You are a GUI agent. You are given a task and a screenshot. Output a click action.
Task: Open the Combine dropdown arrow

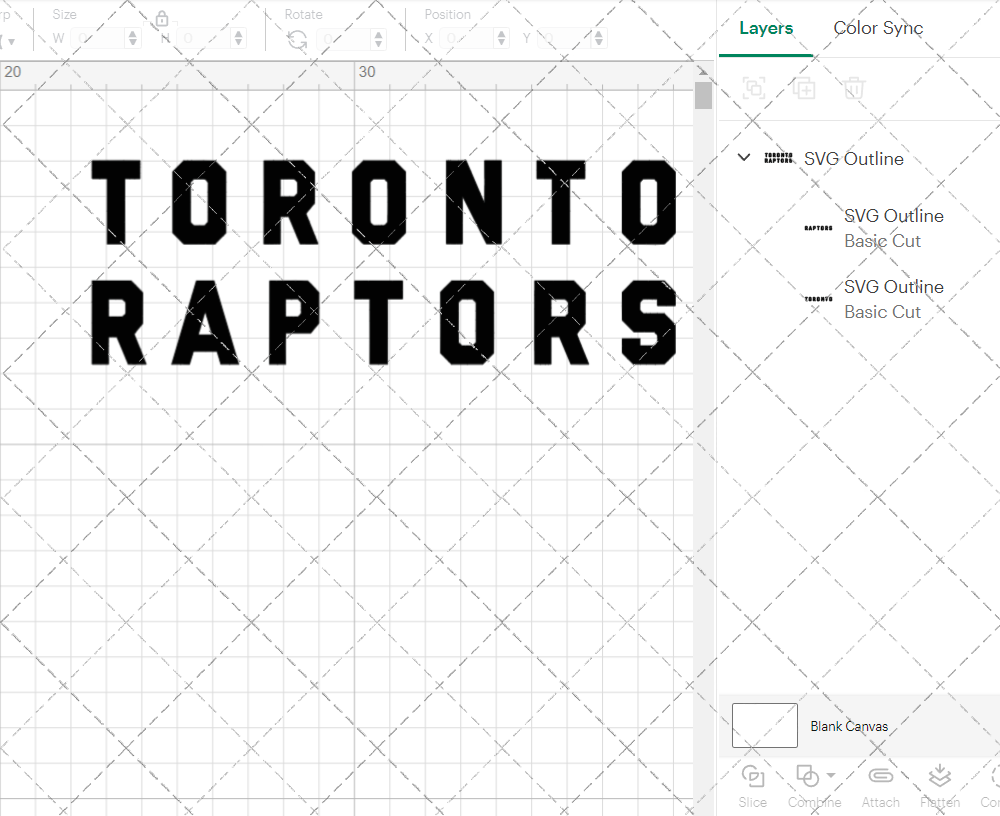[828, 775]
